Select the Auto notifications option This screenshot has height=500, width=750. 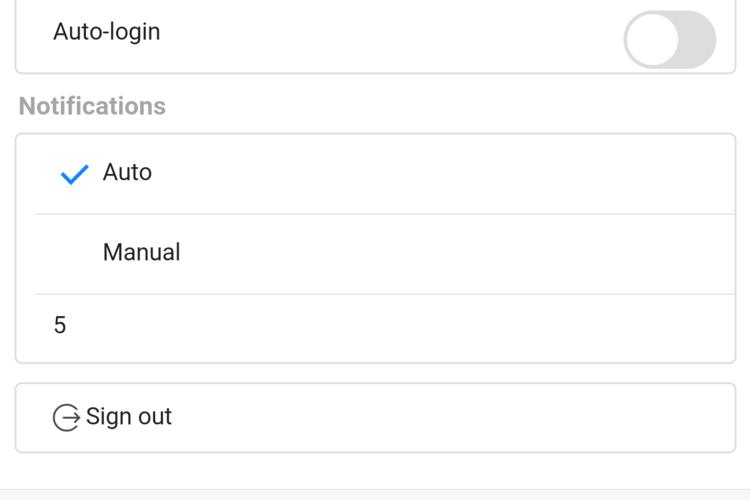[x=375, y=174]
